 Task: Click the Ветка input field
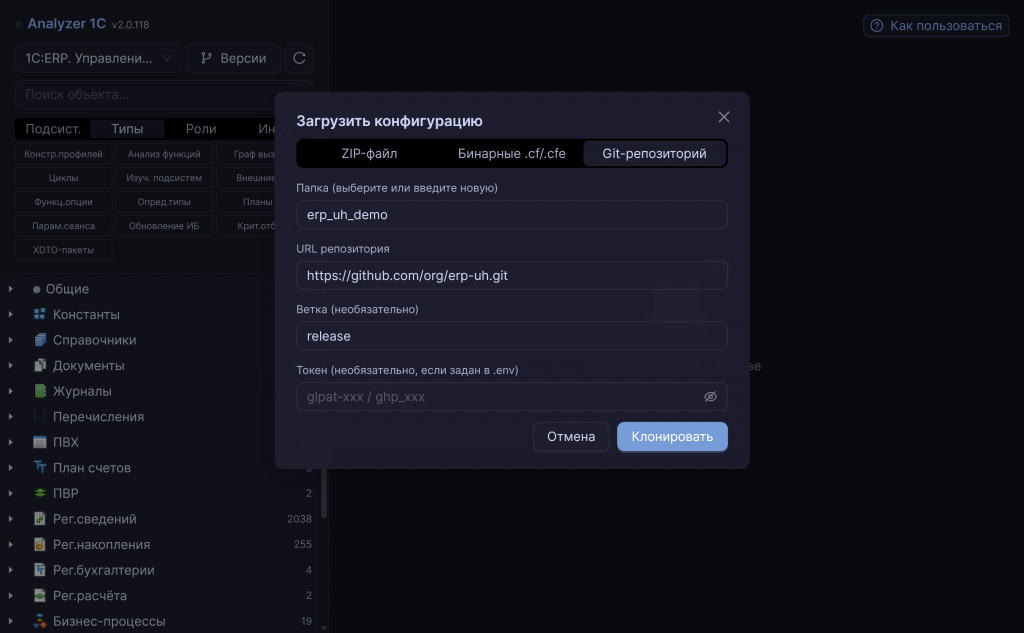[x=511, y=336]
